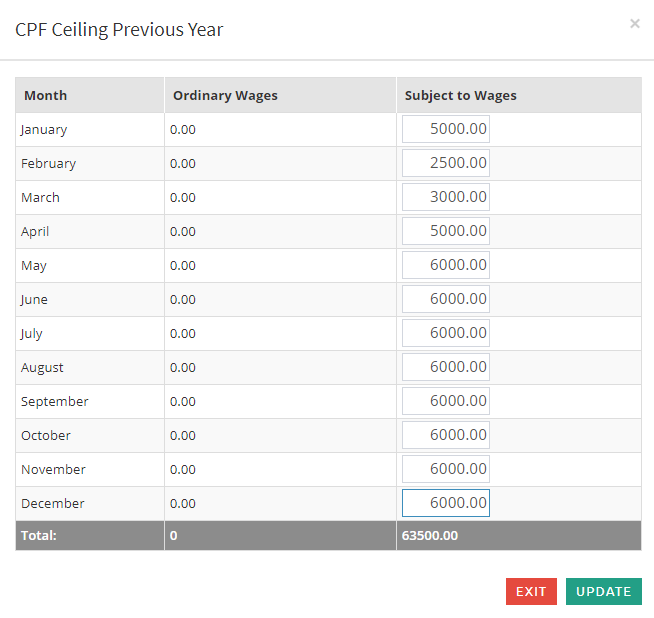Select February Subject to Wages input

pyautogui.click(x=446, y=163)
